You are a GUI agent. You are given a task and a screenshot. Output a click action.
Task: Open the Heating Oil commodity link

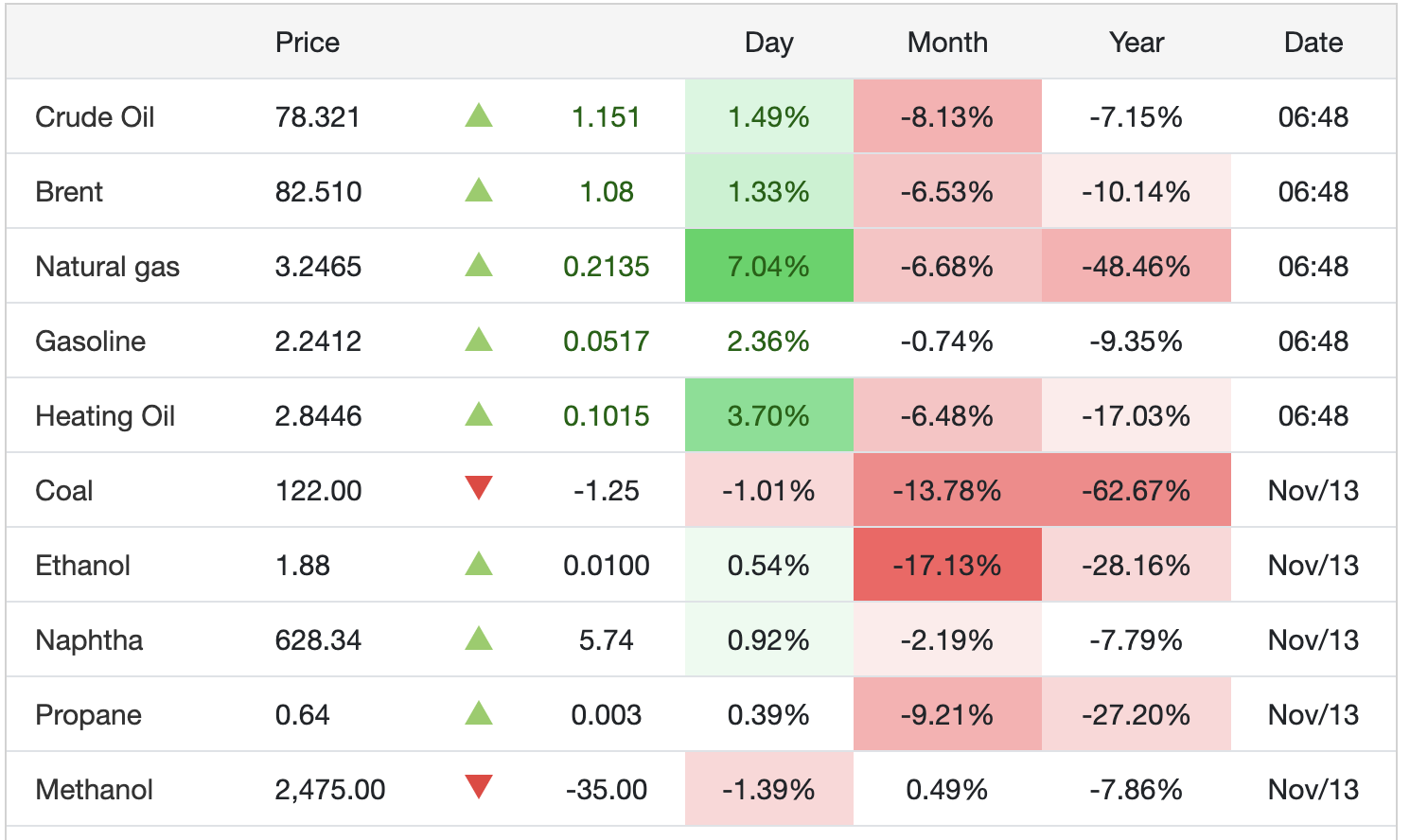tap(105, 416)
